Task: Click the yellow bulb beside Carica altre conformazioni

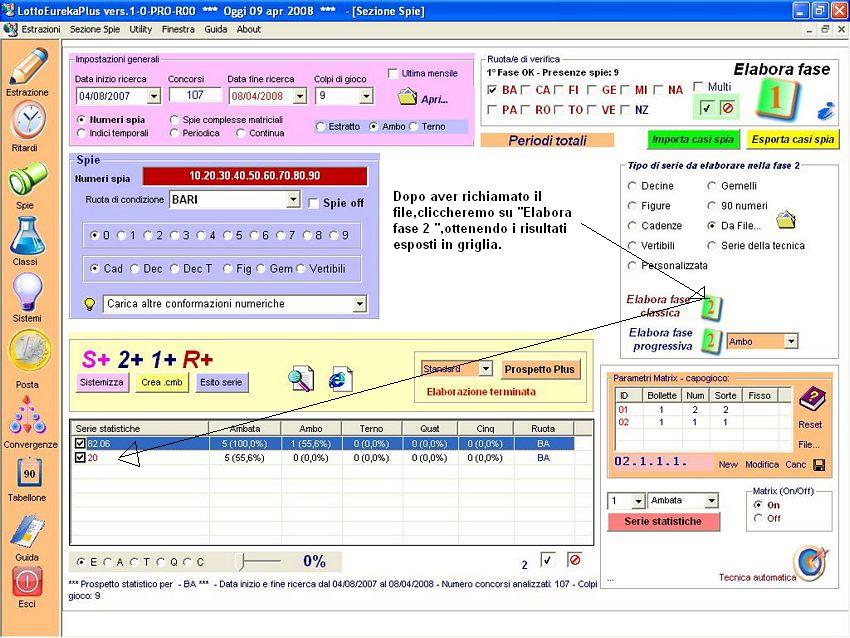Action: 90,304
